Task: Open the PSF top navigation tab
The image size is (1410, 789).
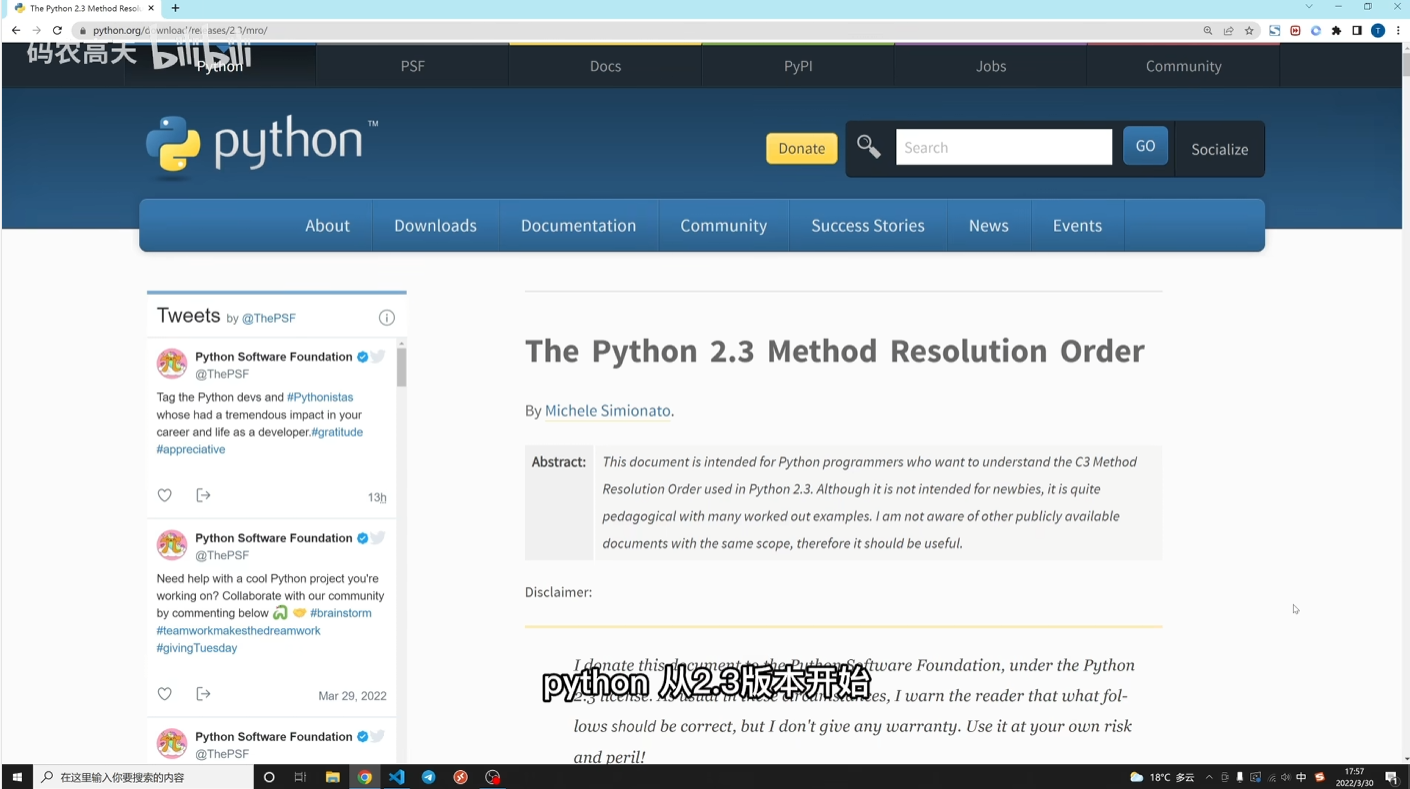Action: (x=412, y=66)
